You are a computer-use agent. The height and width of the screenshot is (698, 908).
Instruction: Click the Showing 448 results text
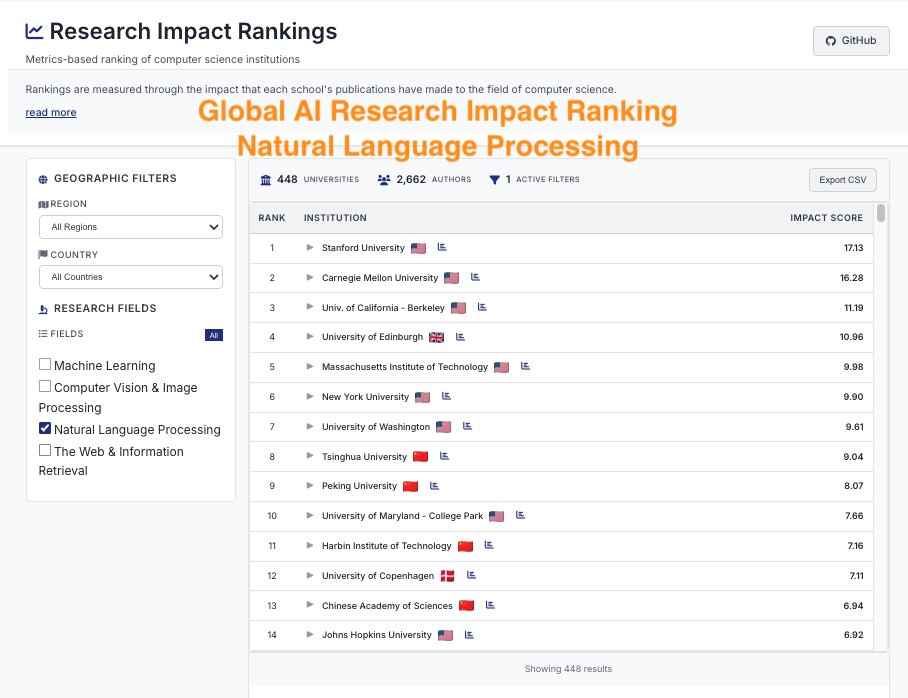pyautogui.click(x=568, y=669)
